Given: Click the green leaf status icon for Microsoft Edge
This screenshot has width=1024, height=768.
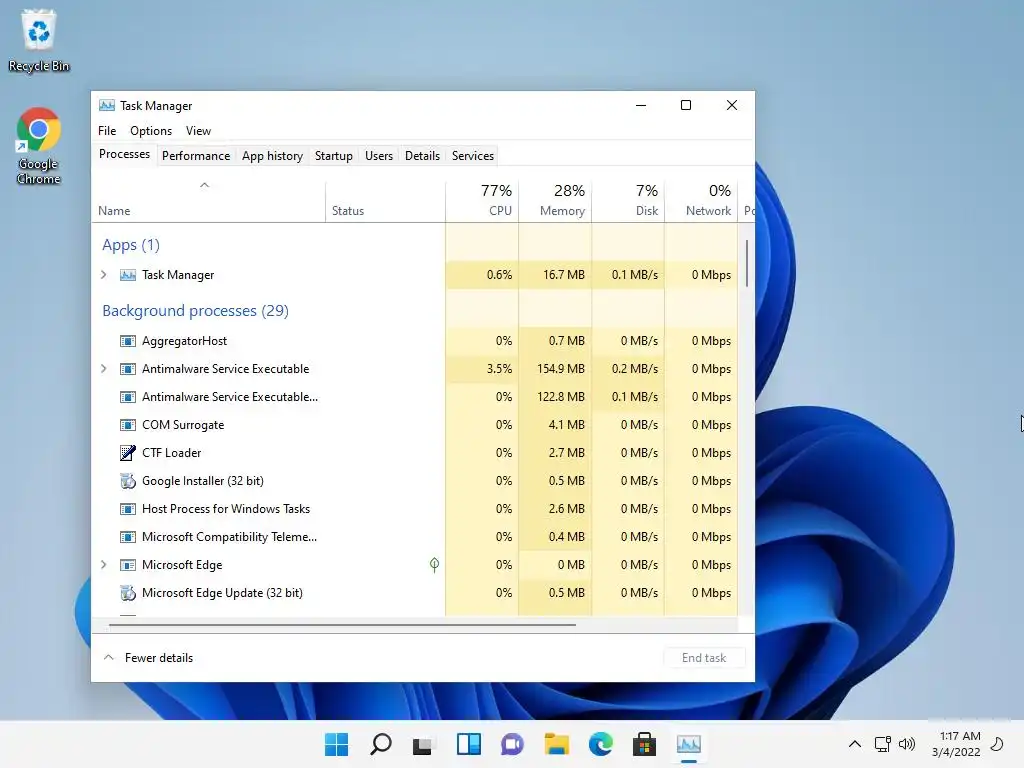Looking at the screenshot, I should (x=434, y=565).
